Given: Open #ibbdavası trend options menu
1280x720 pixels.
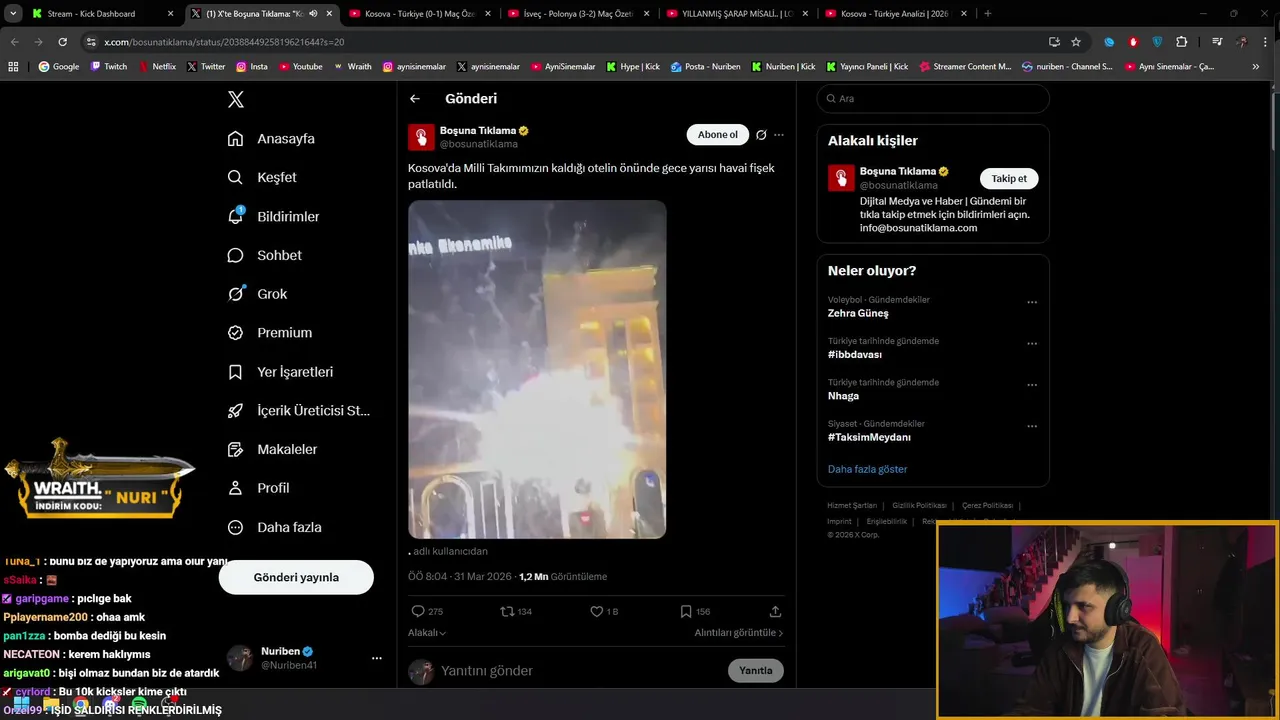Looking at the screenshot, I should (1032, 344).
